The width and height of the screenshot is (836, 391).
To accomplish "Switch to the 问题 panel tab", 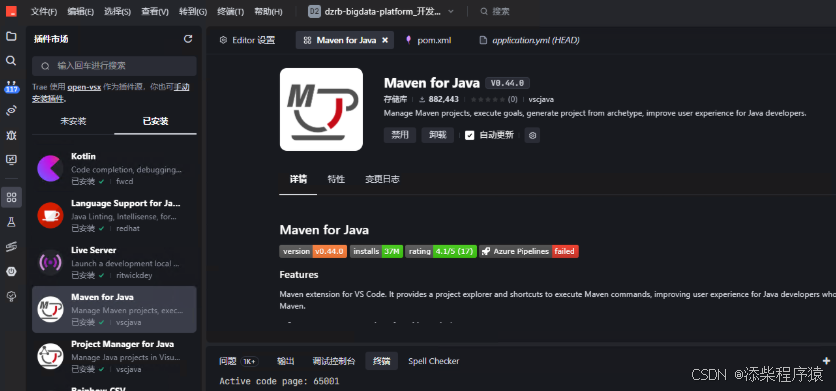I will point(238,361).
